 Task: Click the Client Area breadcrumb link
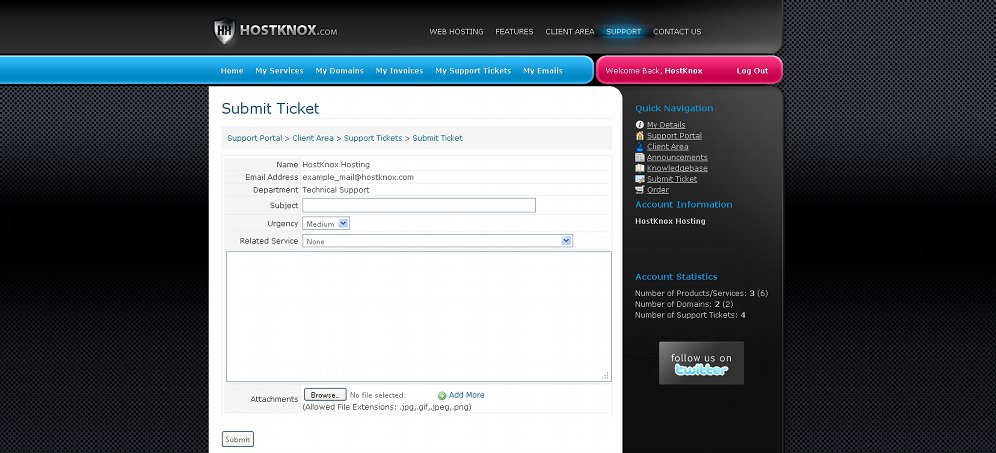(x=313, y=138)
